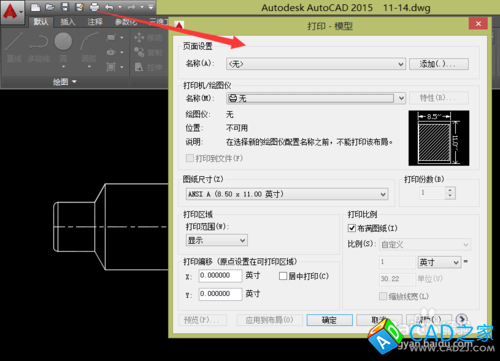Image resolution: width=500 pixels, height=361 pixels.
Task: Switch to the 参数化 ribbon tab
Action: coord(126,22)
